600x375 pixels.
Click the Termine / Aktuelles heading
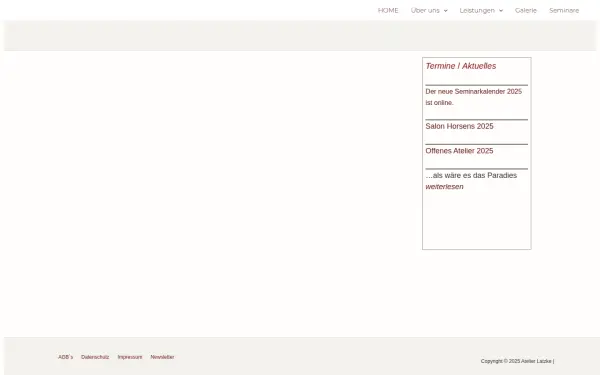click(x=461, y=66)
